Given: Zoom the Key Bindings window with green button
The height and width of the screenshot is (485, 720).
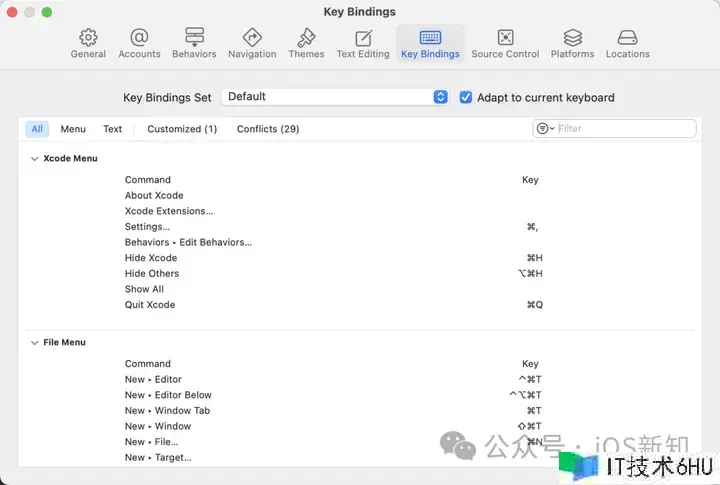Looking at the screenshot, I should click(47, 12).
